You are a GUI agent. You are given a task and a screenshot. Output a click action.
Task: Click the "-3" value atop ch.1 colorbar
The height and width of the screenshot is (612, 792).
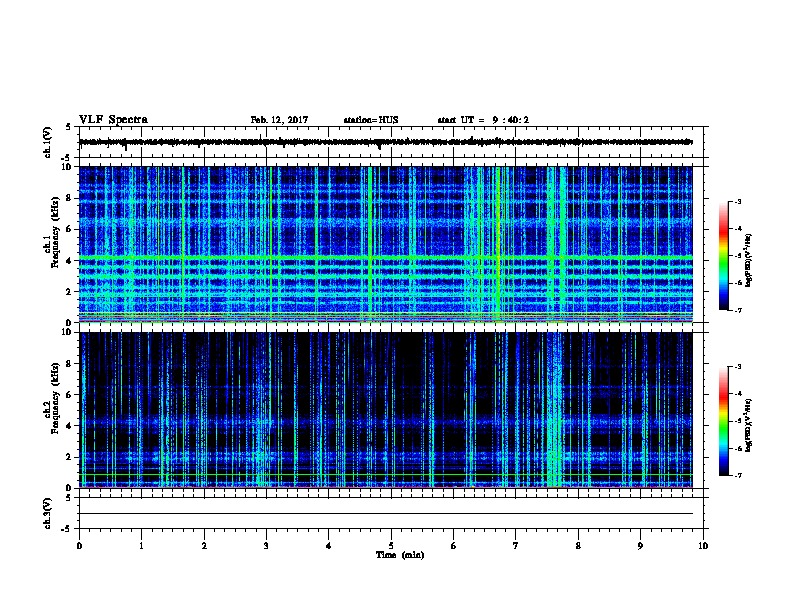coord(738,201)
